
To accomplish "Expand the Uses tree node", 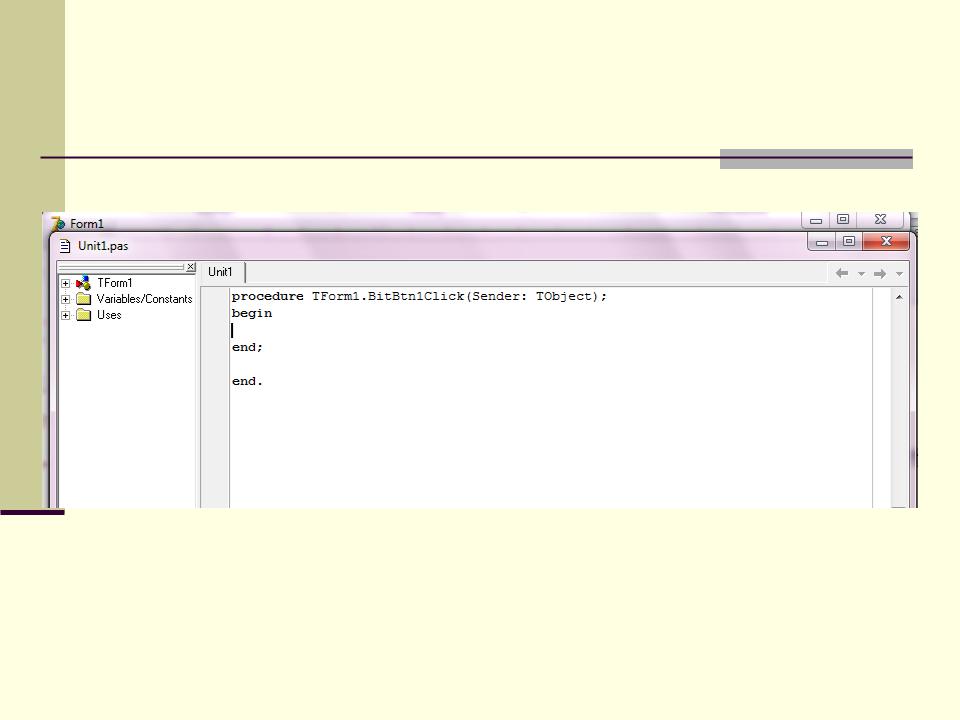I will 66,315.
